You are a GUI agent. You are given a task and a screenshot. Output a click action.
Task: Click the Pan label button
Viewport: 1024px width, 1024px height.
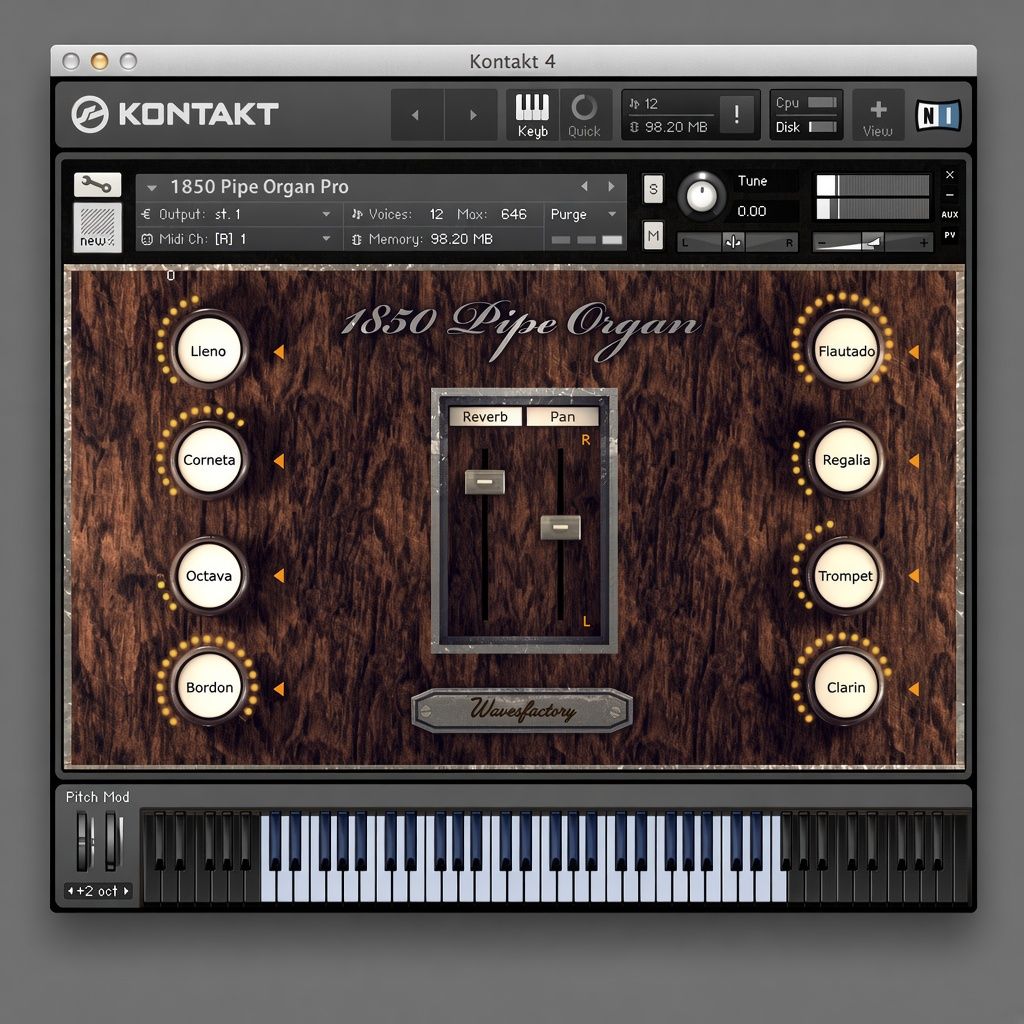[562, 417]
